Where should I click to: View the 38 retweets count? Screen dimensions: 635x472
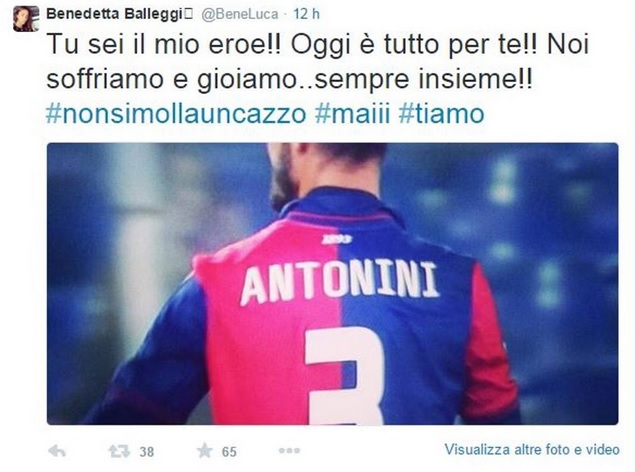click(x=147, y=452)
